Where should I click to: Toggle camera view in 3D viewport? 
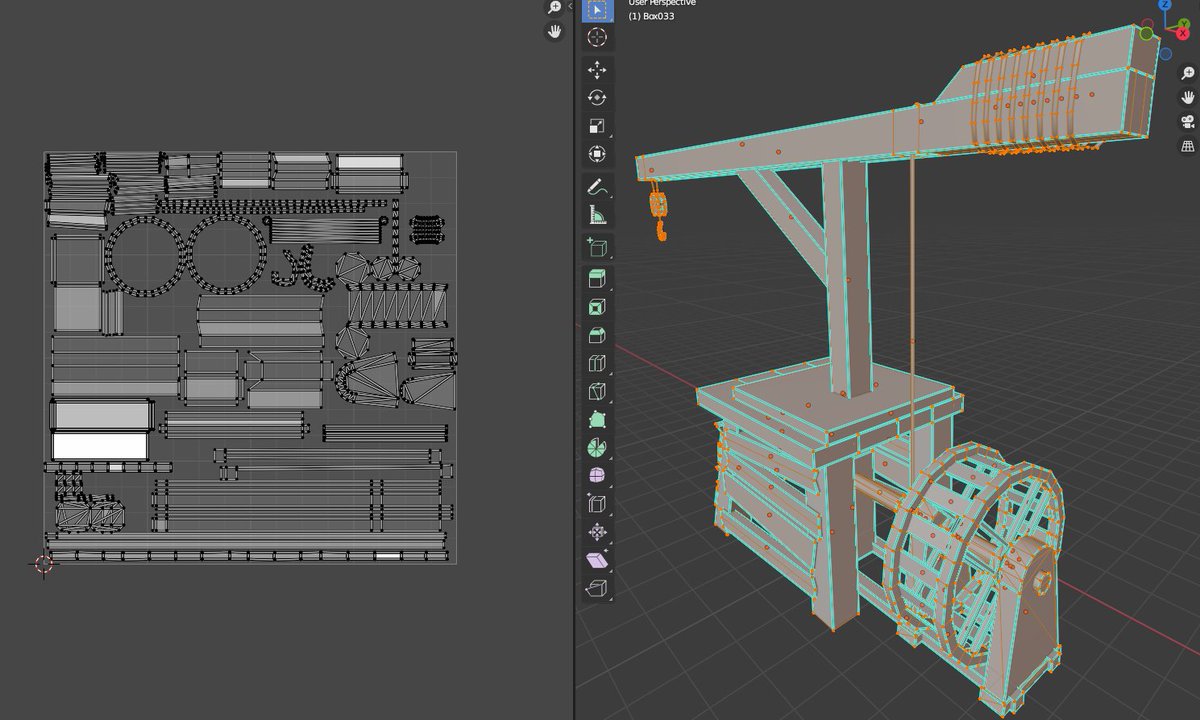1188,122
